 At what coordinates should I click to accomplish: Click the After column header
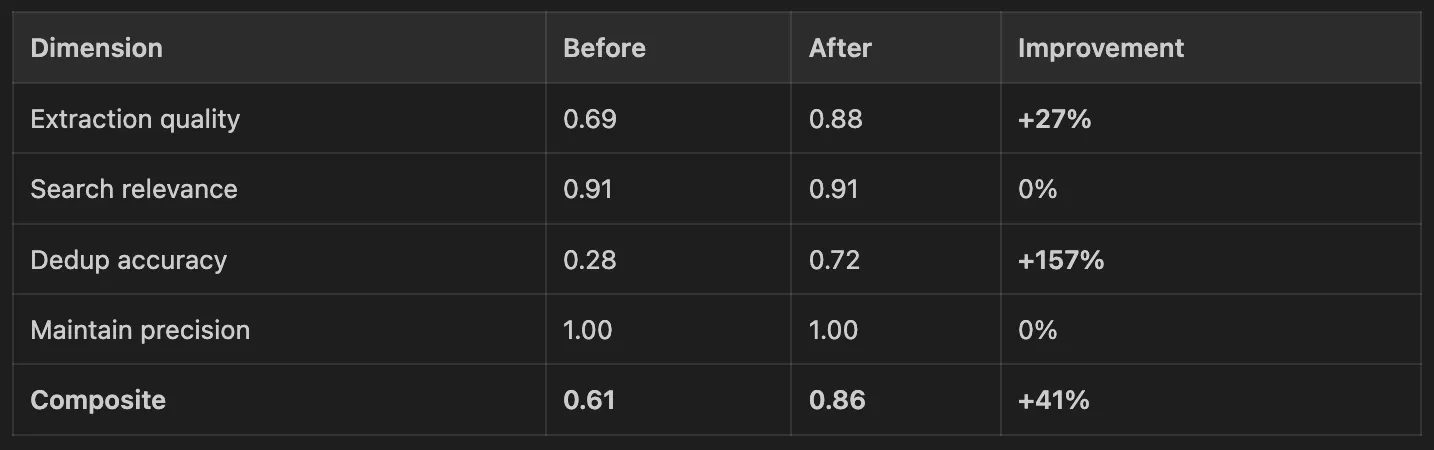tap(840, 48)
